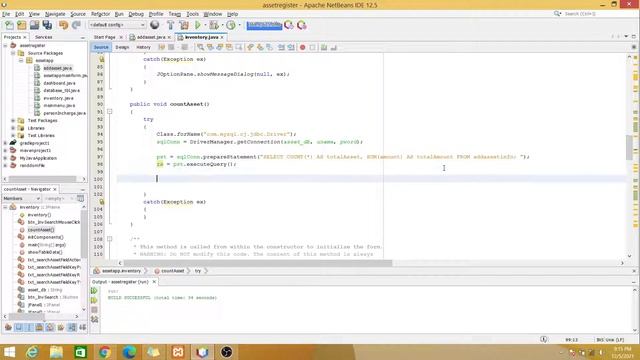Switch to the Design view button

point(122,48)
